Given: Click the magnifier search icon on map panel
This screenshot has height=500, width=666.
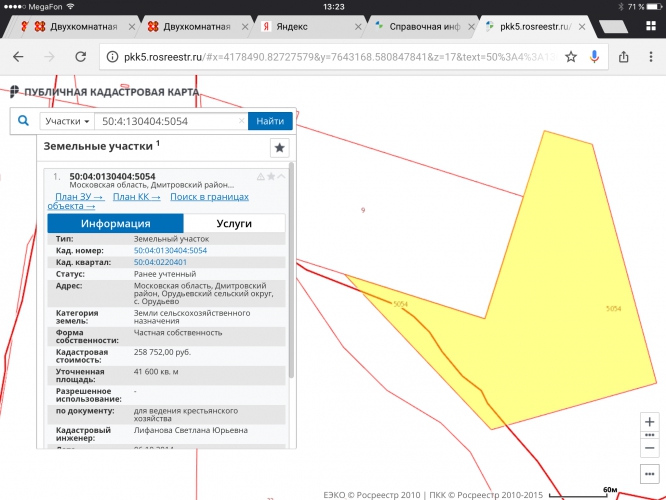Looking at the screenshot, I should pyautogui.click(x=23, y=121).
